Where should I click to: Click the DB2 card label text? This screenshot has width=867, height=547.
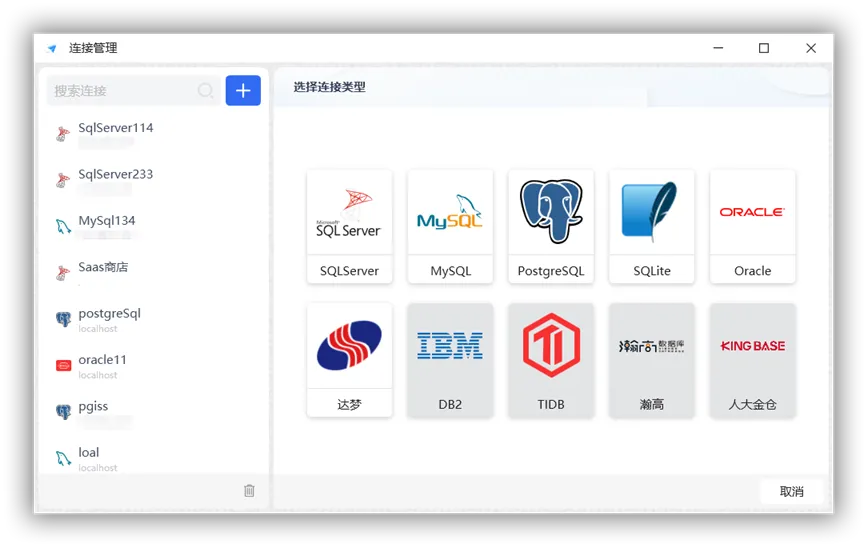point(450,404)
